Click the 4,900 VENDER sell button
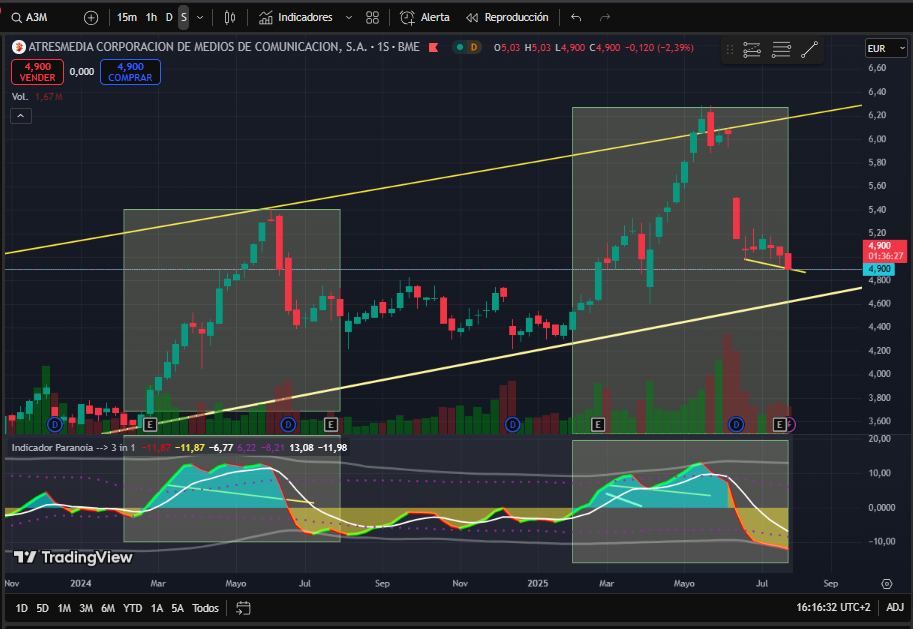 [37, 72]
